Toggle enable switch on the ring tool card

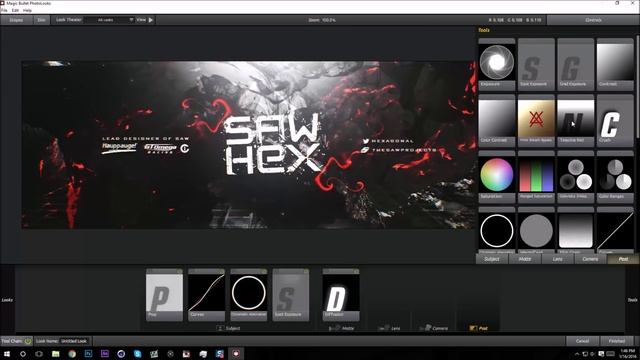coord(264,271)
